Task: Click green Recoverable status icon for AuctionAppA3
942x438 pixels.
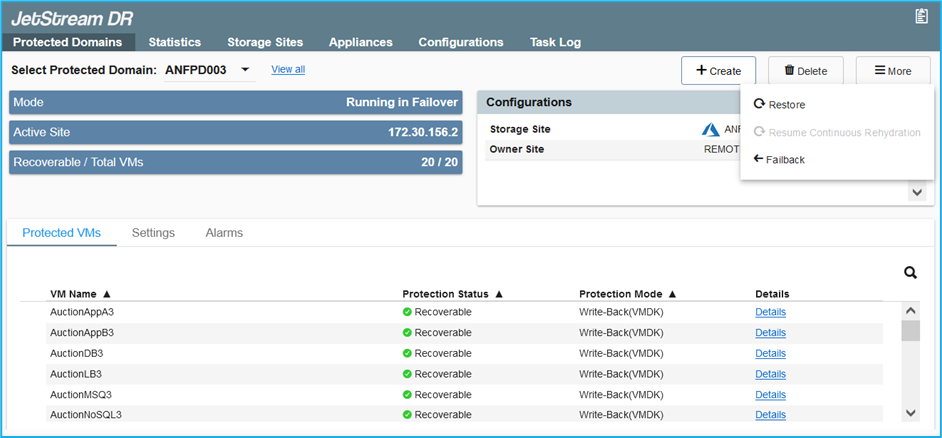Action: click(407, 312)
